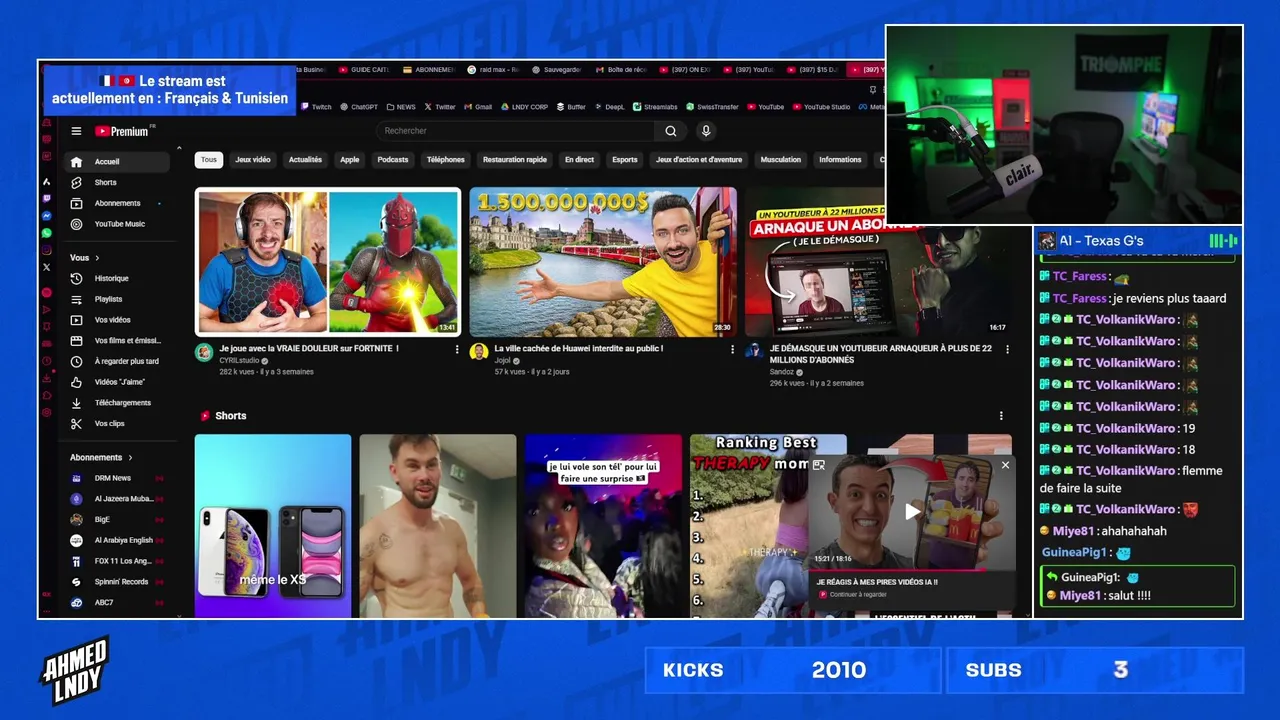Open options menu for Fortnite video
The width and height of the screenshot is (1280, 720).
pyautogui.click(x=457, y=350)
